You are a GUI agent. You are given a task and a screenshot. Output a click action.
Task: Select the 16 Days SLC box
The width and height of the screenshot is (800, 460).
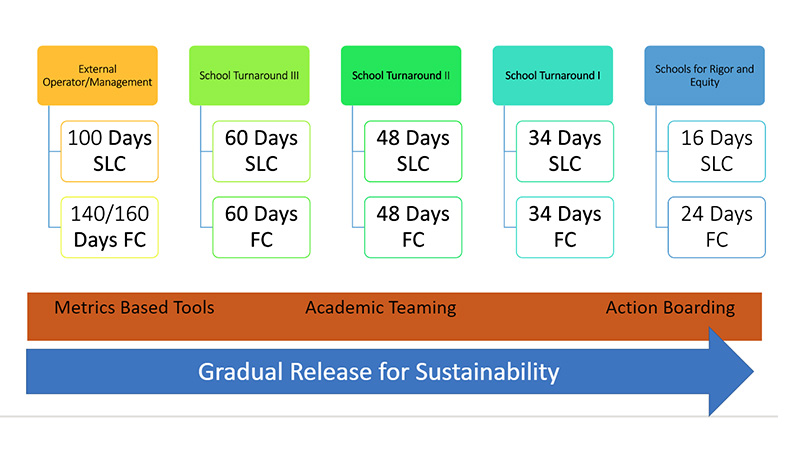(x=717, y=151)
